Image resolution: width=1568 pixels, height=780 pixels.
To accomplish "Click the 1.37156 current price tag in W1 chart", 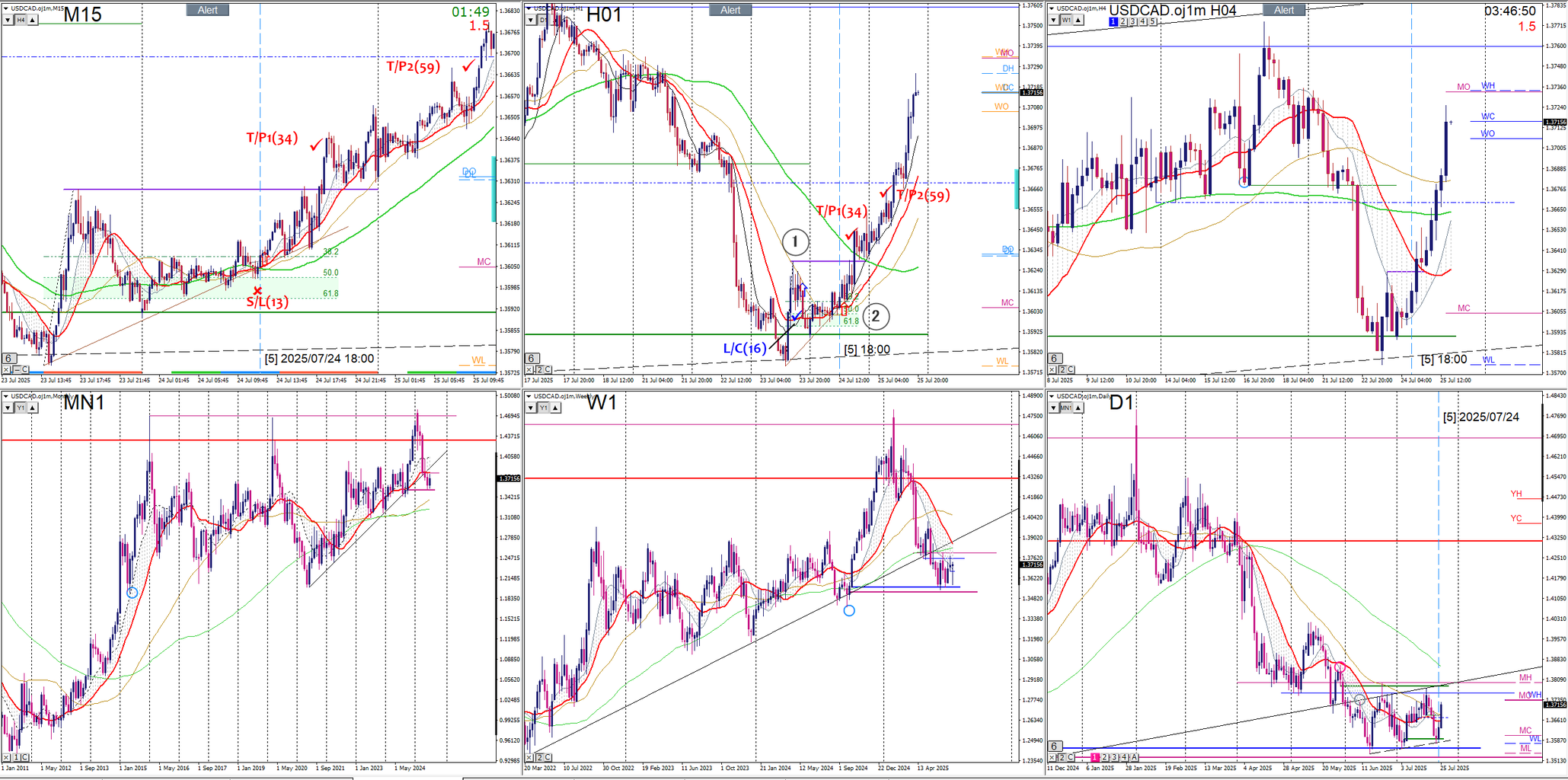I will [x=1031, y=564].
